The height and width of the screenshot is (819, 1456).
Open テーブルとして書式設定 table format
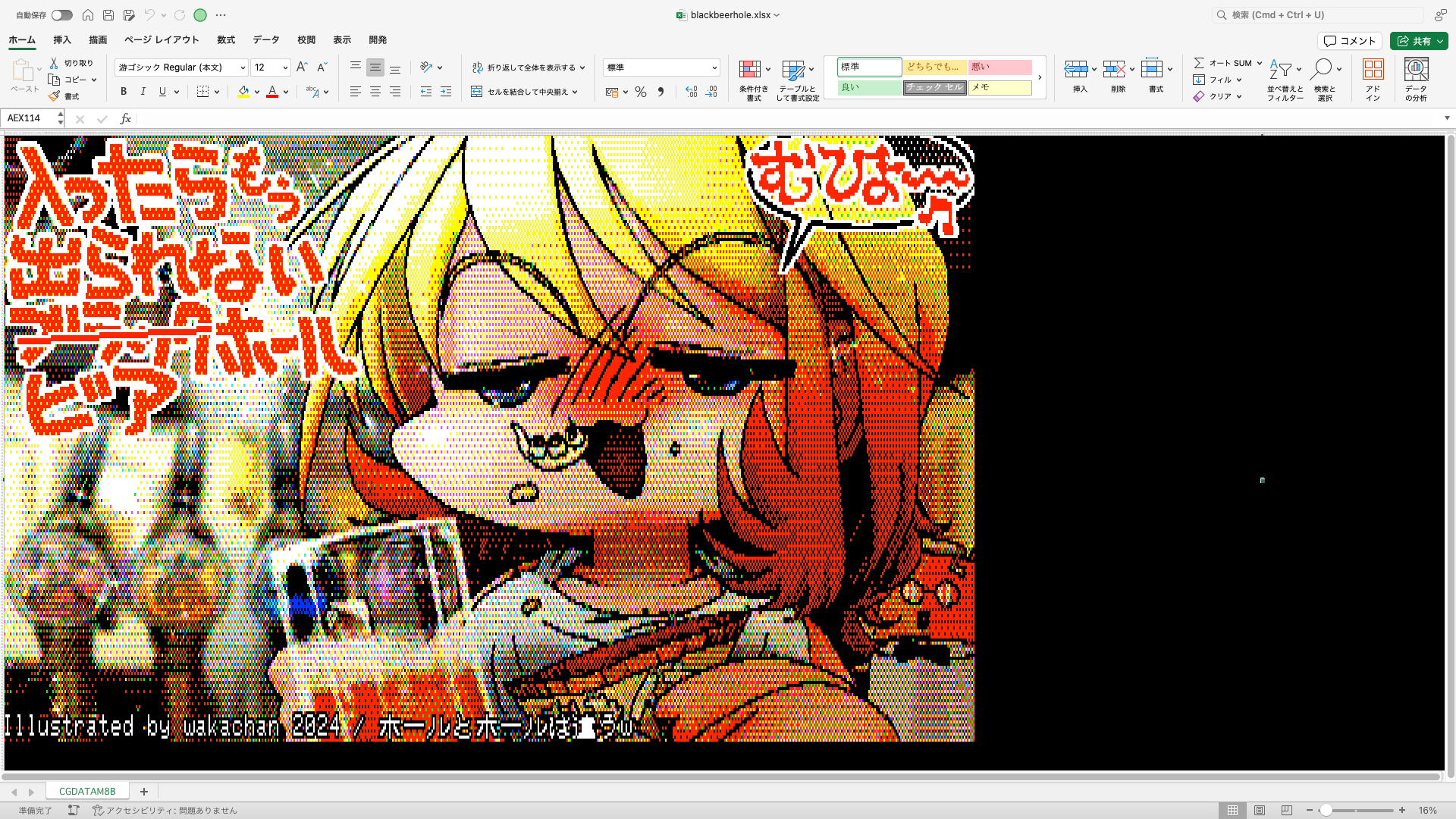coord(797,80)
